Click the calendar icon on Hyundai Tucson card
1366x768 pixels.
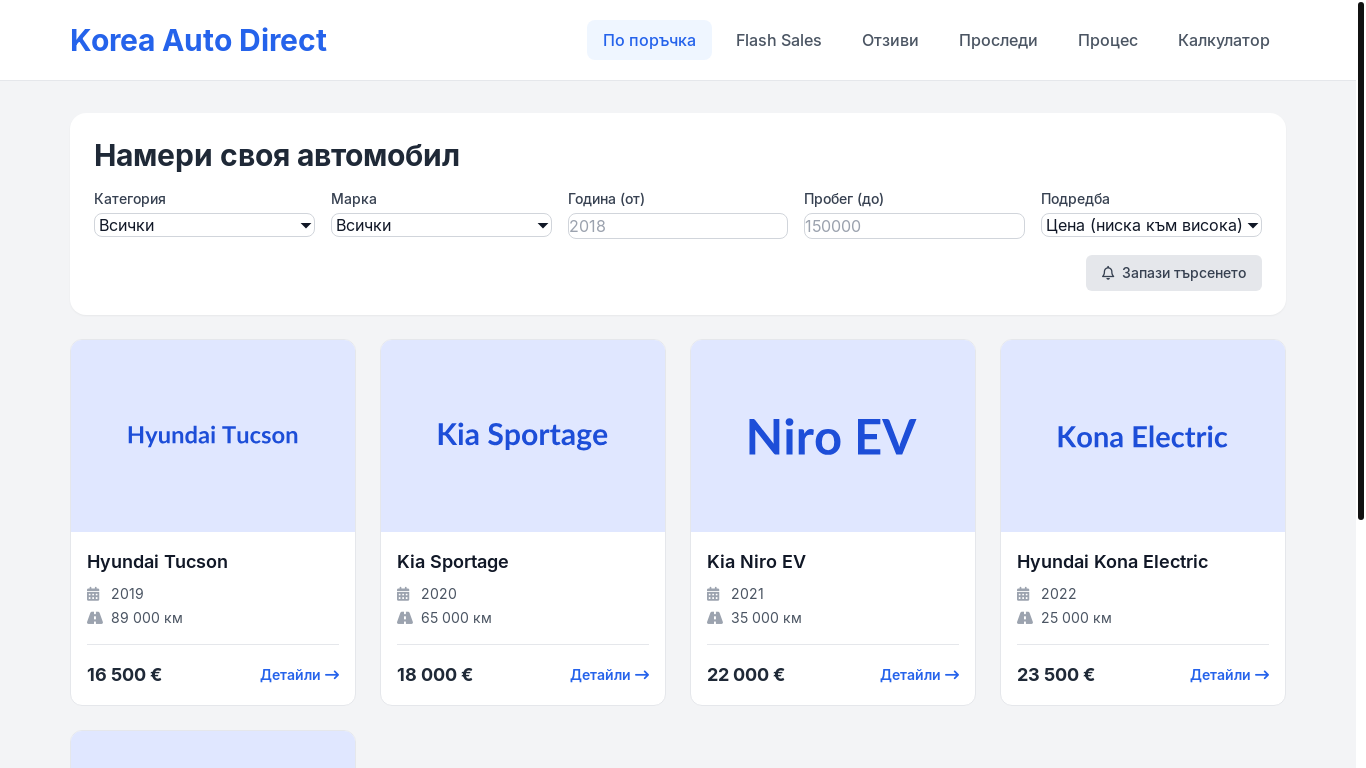tap(93, 594)
